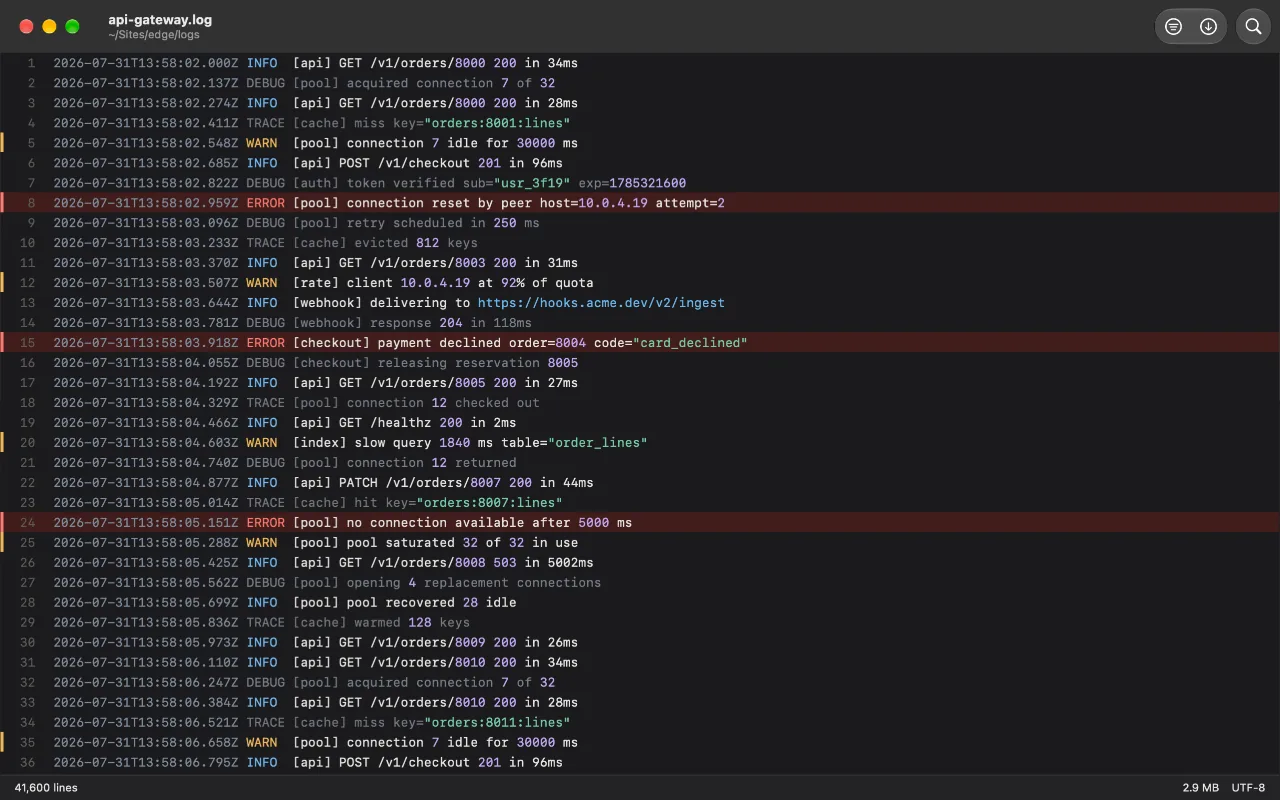Click the '41,600 lines' count in status bar

click(46, 788)
